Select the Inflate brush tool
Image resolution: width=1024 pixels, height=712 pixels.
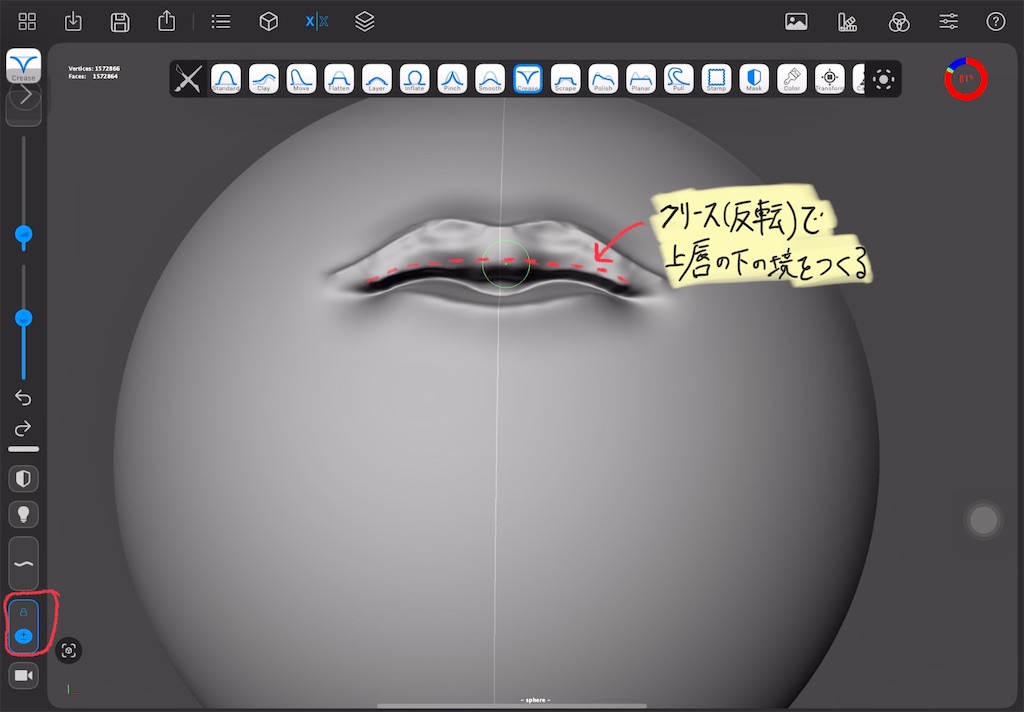pyautogui.click(x=415, y=78)
